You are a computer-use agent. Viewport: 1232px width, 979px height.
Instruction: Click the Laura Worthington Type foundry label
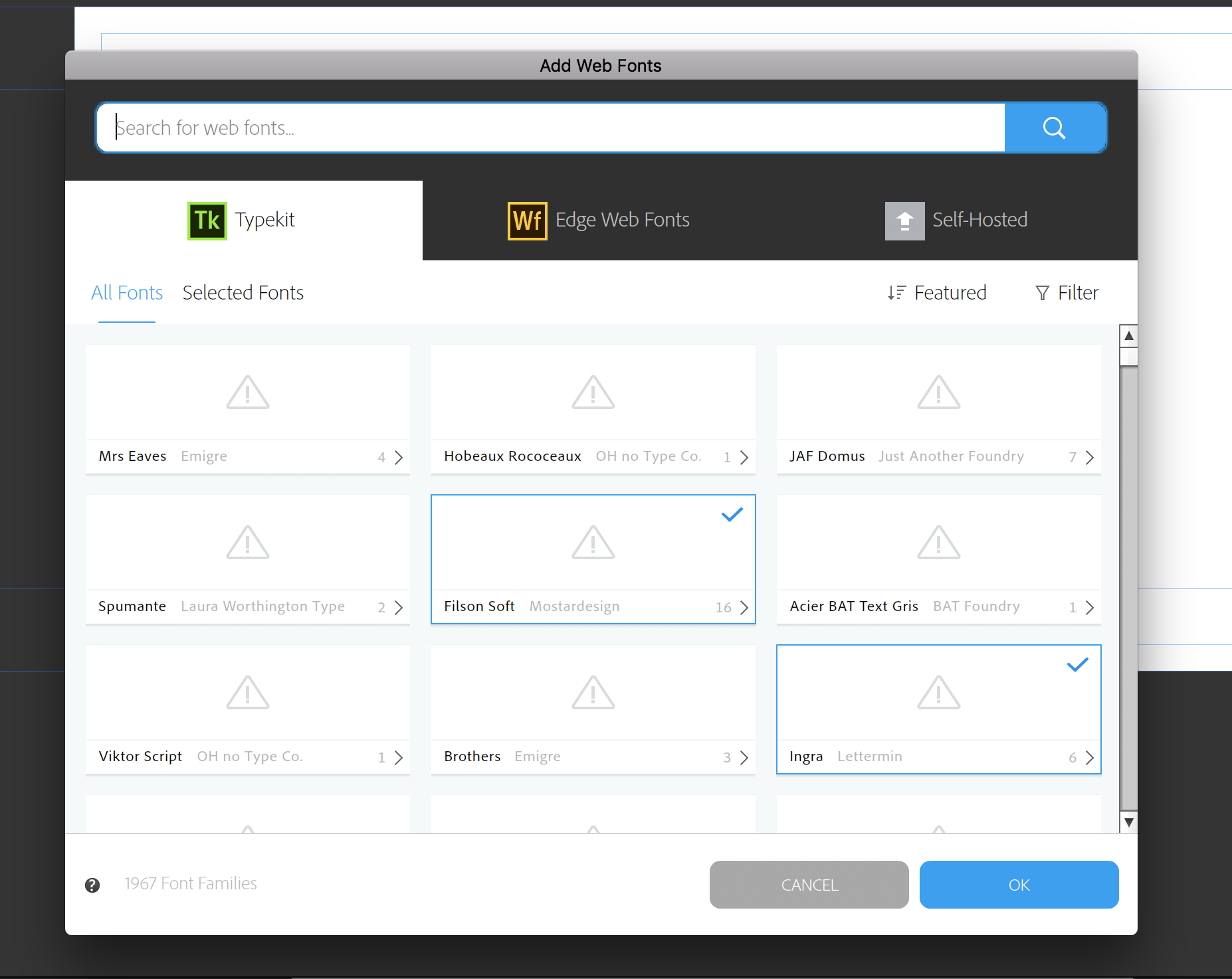(x=262, y=606)
